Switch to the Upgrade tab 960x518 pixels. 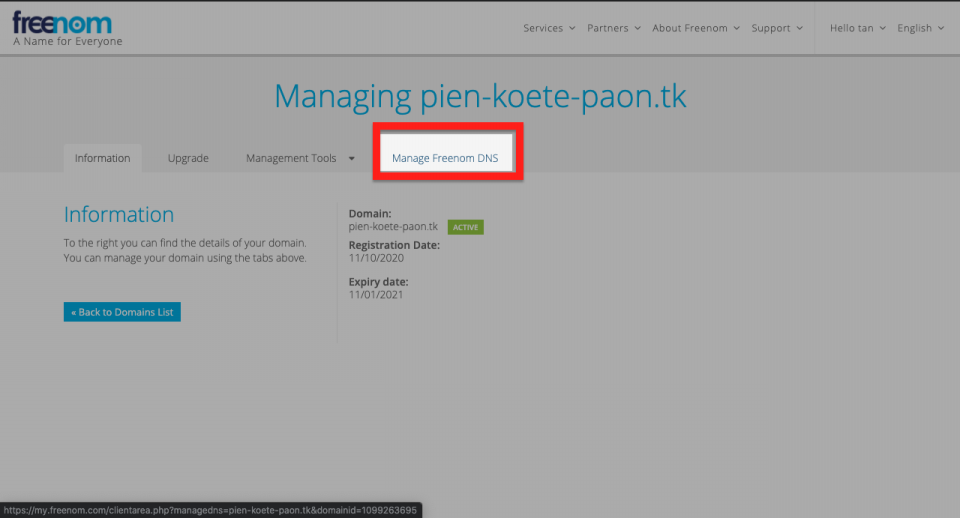188,158
